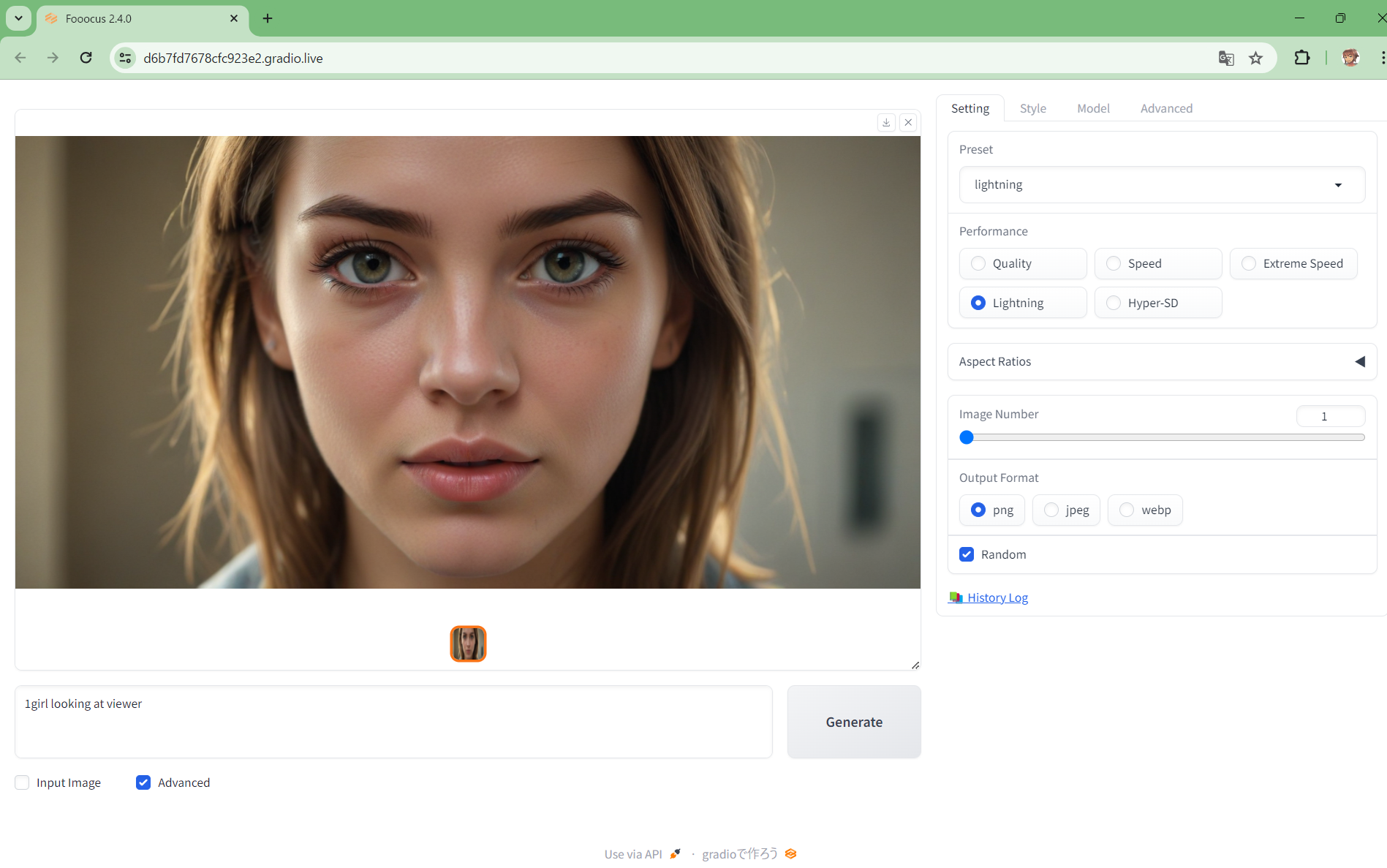
Task: Enable the Input Image checkbox
Action: pos(22,782)
